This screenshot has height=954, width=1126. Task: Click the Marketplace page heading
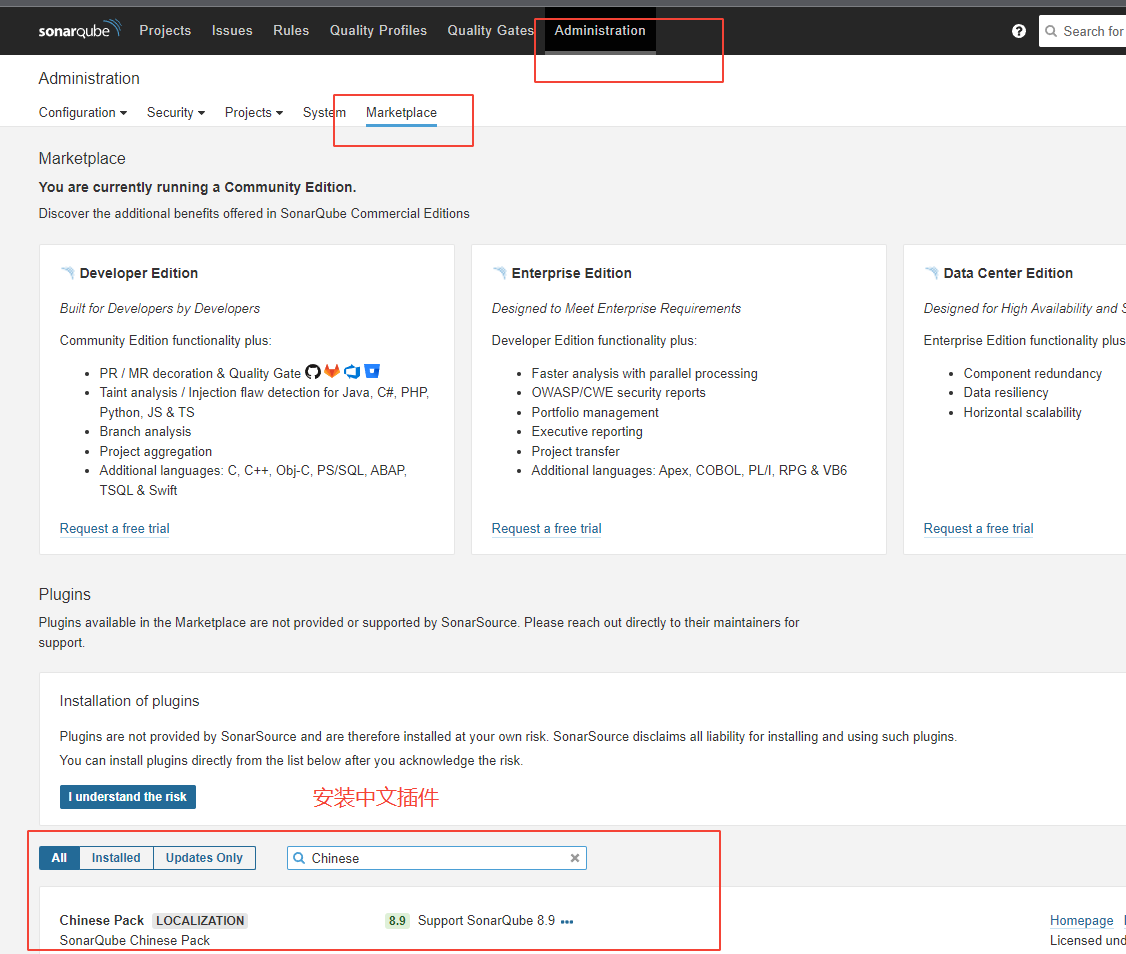tap(82, 159)
